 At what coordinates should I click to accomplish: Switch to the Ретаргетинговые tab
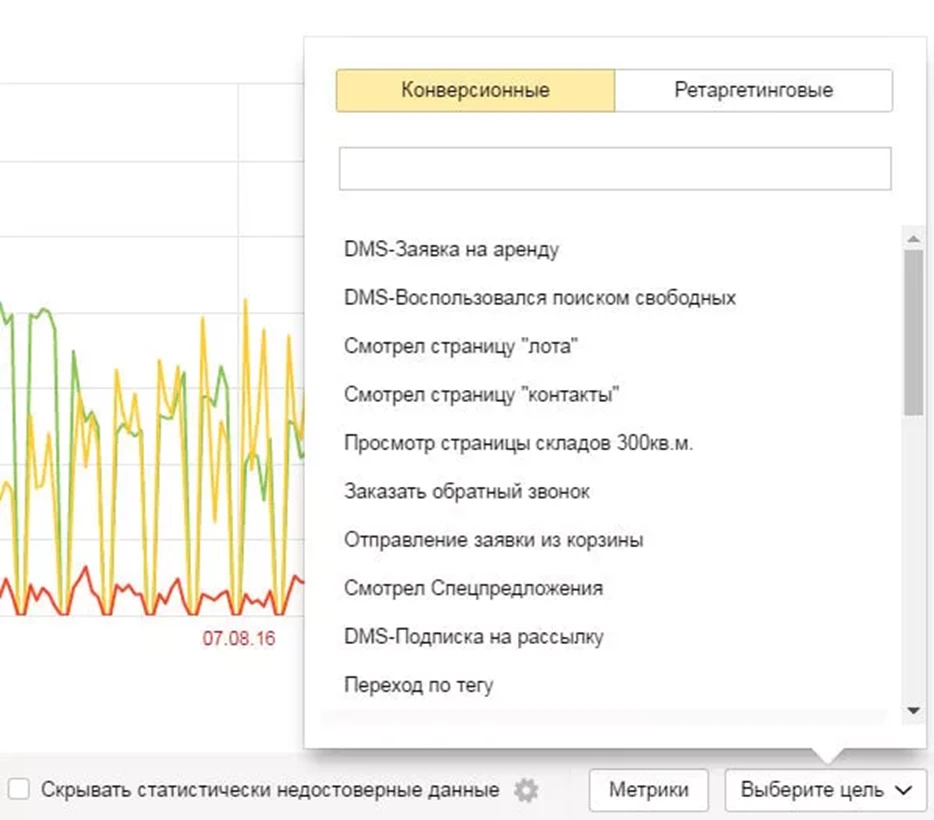[753, 90]
